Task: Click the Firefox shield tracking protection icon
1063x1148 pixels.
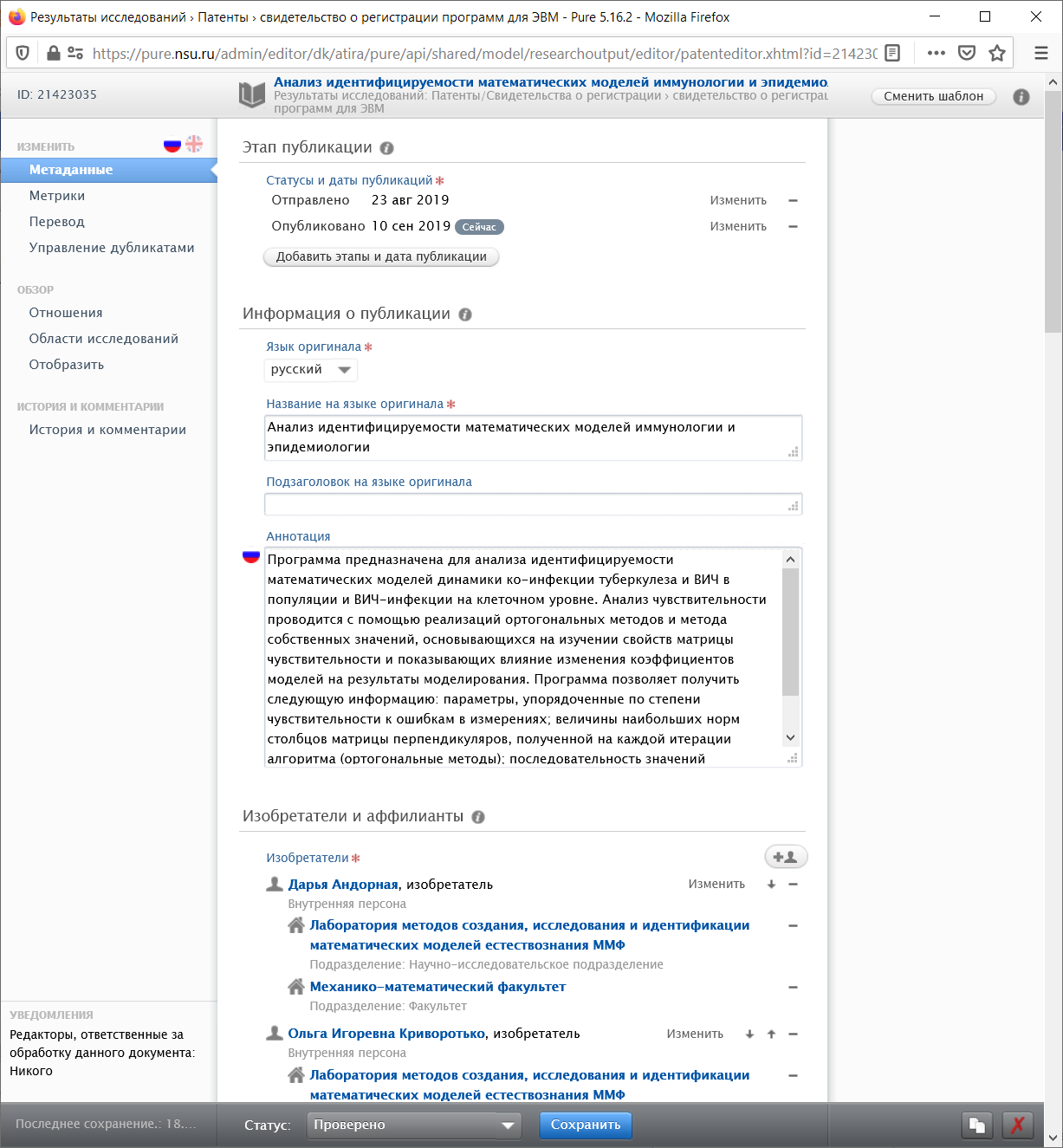Action: click(23, 53)
